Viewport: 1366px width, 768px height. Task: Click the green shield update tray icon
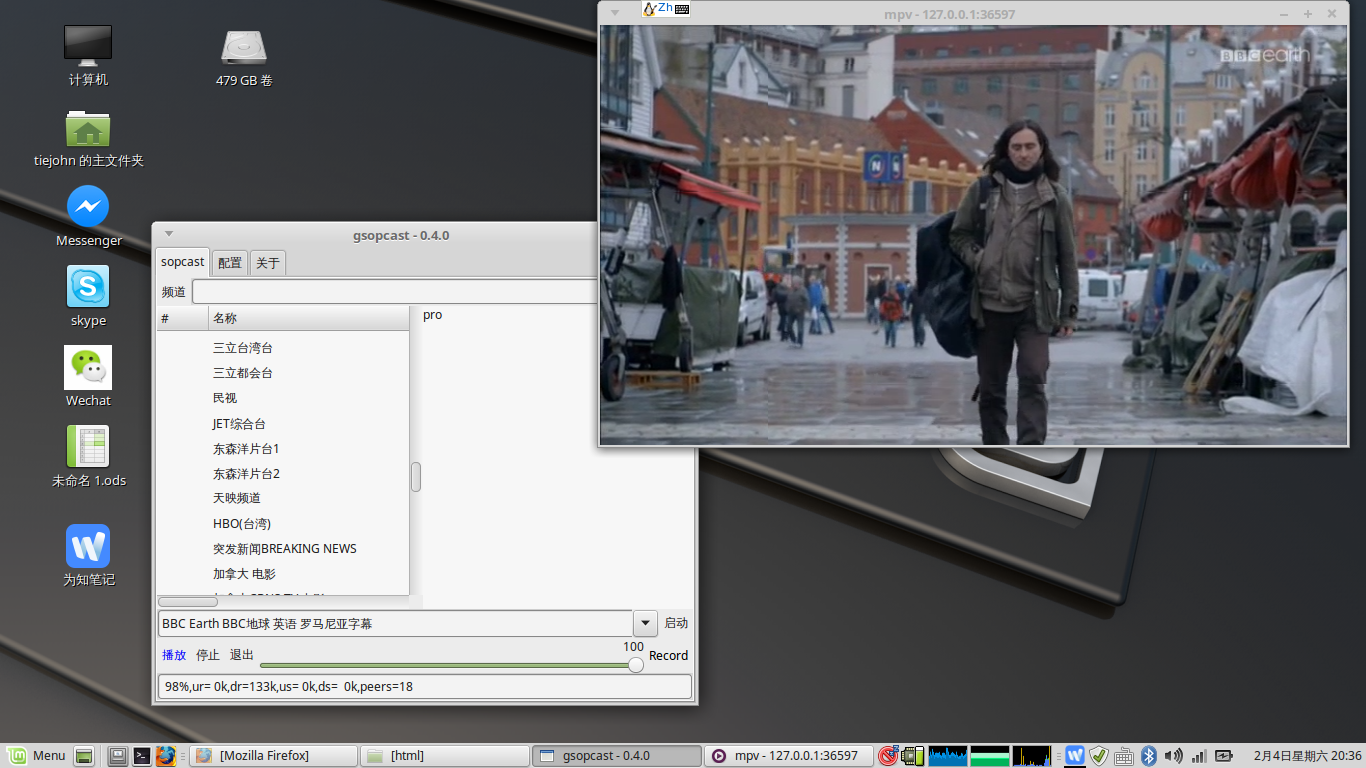click(x=1099, y=756)
